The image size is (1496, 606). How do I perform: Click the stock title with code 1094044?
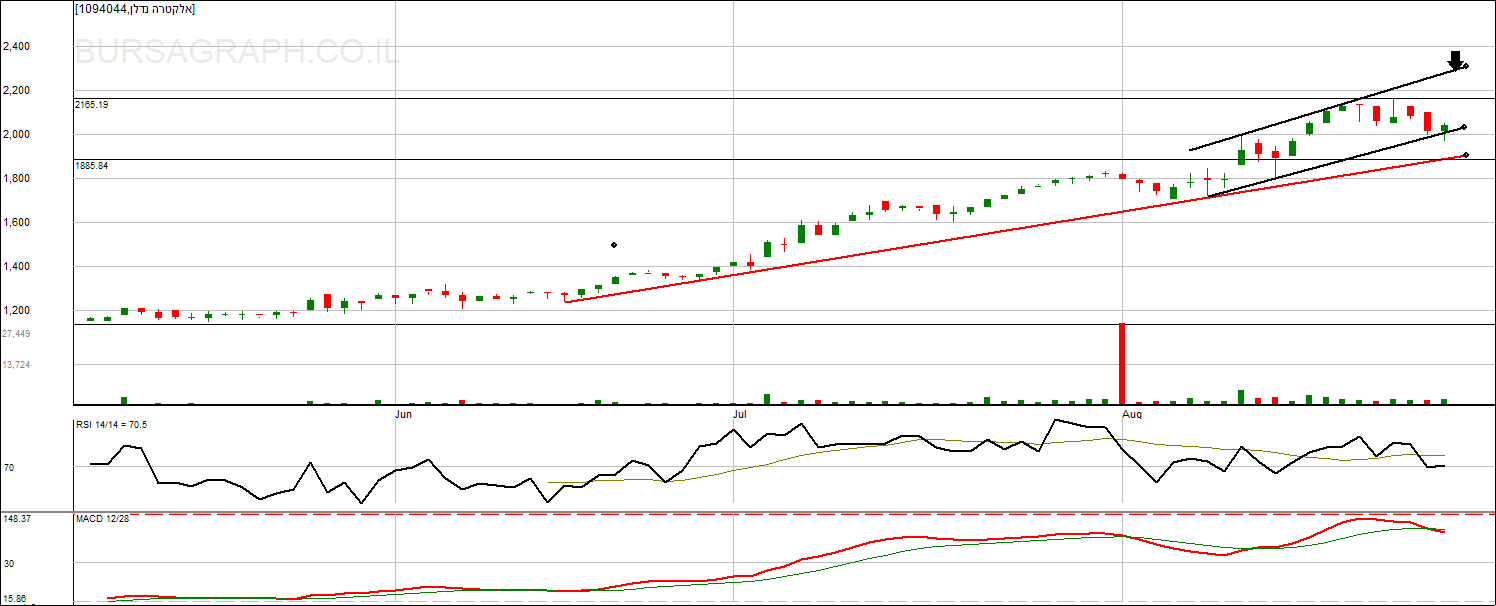(135, 9)
